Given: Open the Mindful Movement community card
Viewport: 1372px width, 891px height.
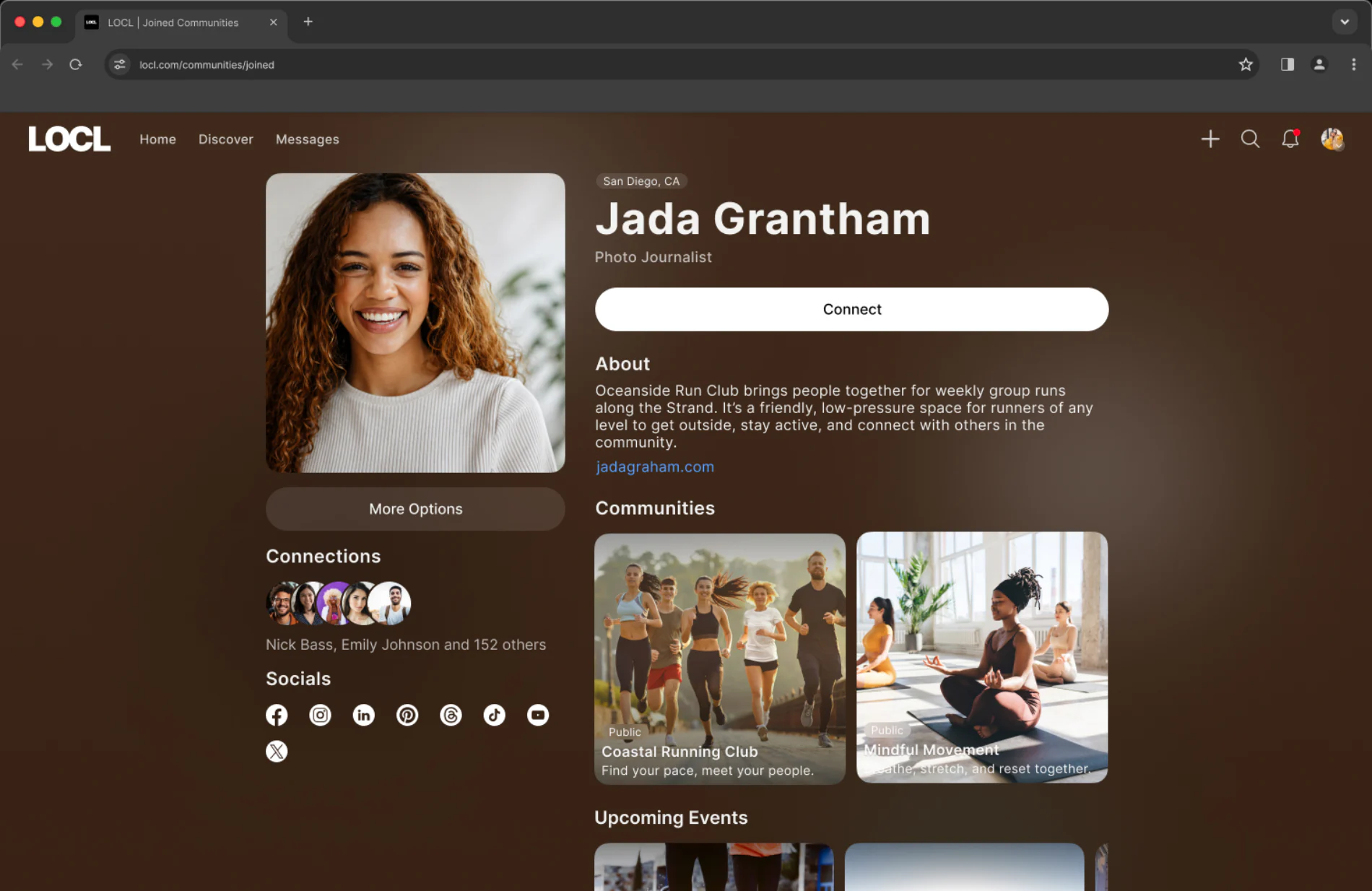Looking at the screenshot, I should point(982,657).
